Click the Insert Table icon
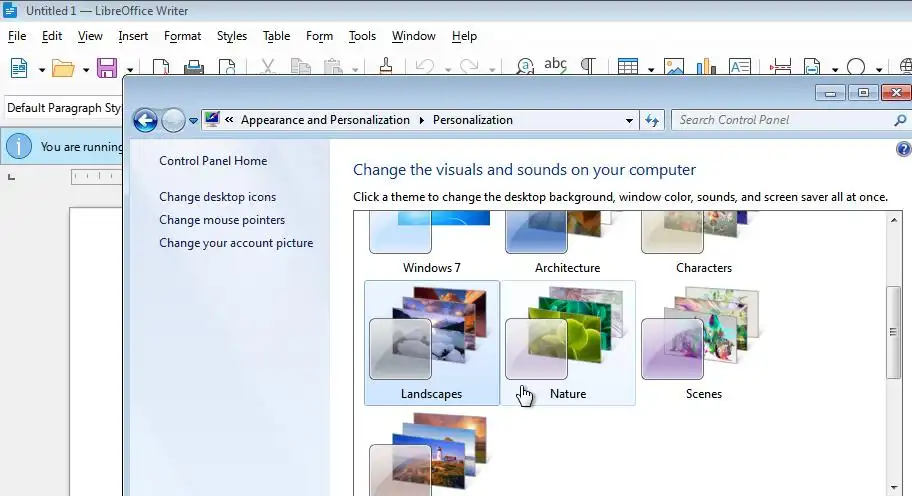Image resolution: width=912 pixels, height=496 pixels. (628, 67)
